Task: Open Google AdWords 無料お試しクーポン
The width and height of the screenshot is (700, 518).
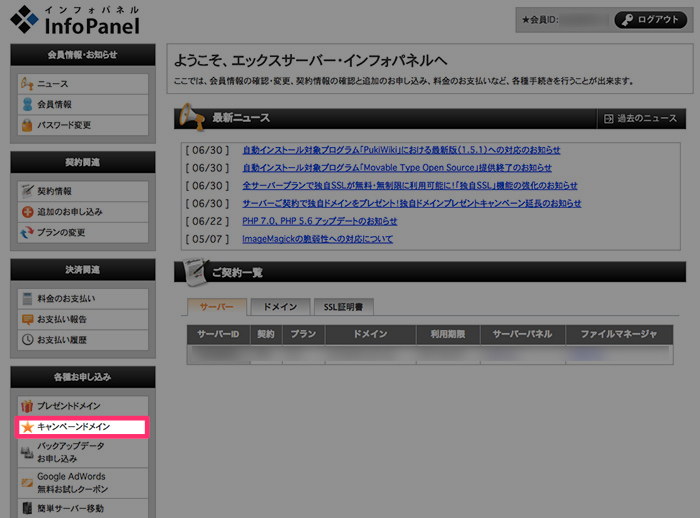Action: [83, 483]
